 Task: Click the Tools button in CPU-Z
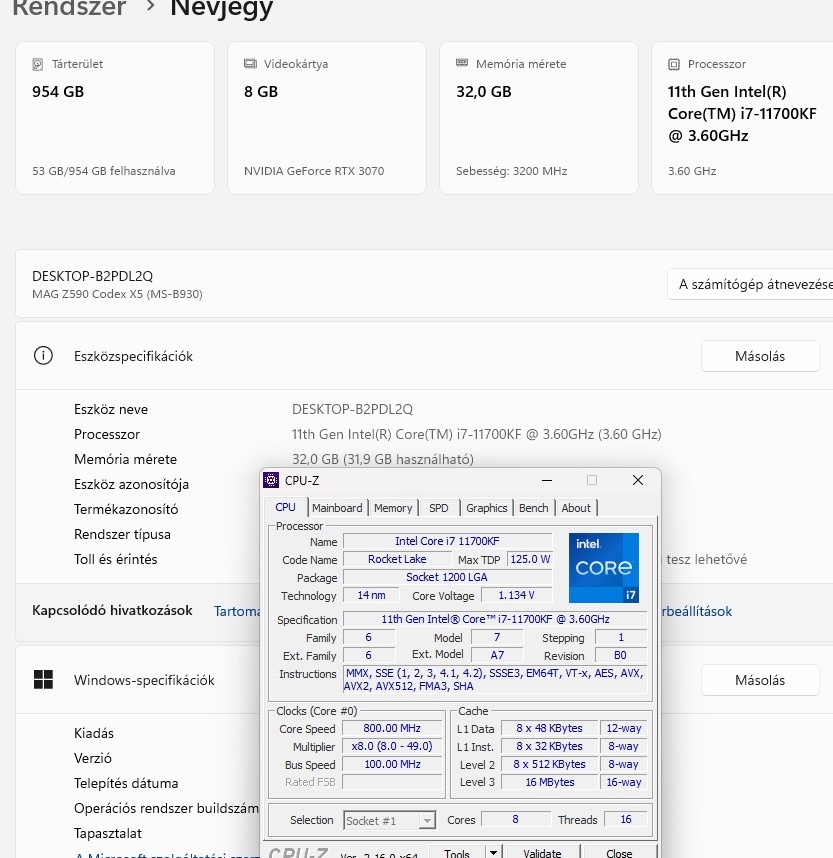pos(457,853)
